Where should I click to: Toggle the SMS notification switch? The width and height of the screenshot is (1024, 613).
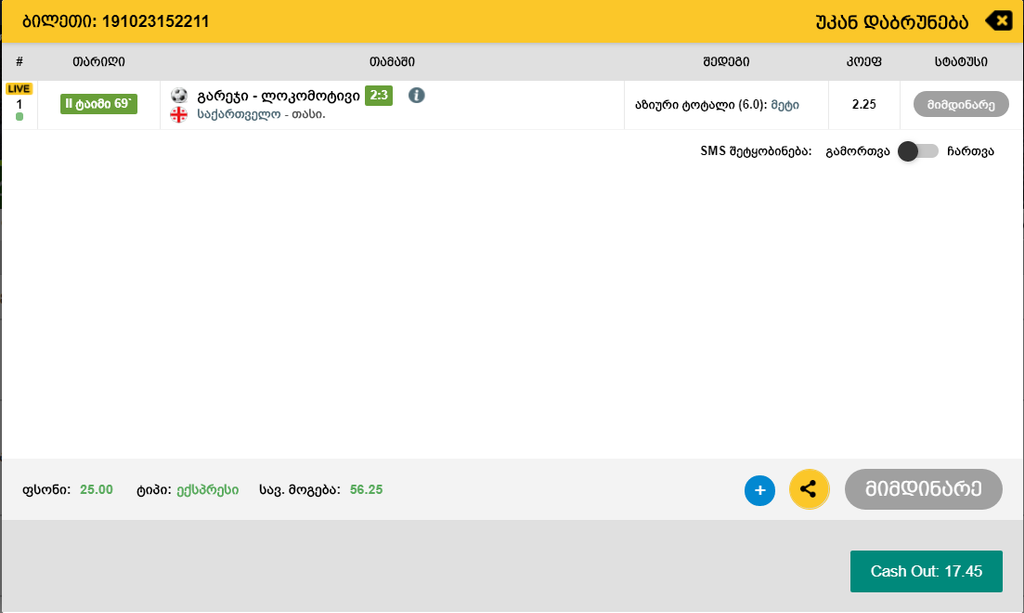[x=918, y=151]
